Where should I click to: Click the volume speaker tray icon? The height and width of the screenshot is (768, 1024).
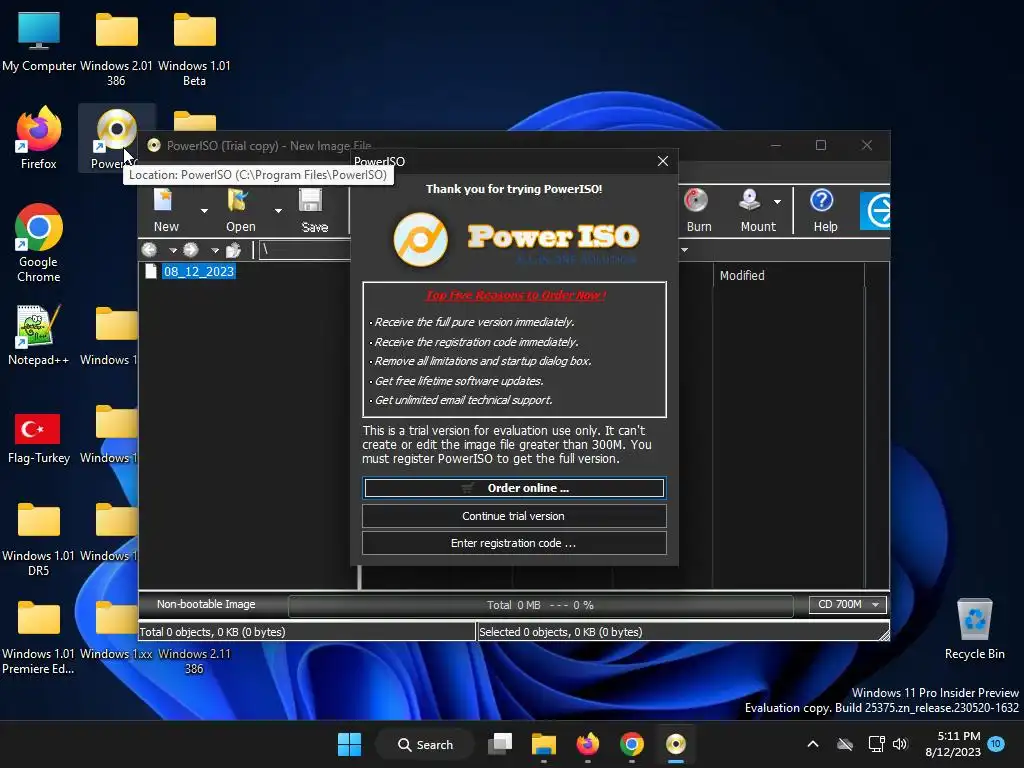(900, 744)
